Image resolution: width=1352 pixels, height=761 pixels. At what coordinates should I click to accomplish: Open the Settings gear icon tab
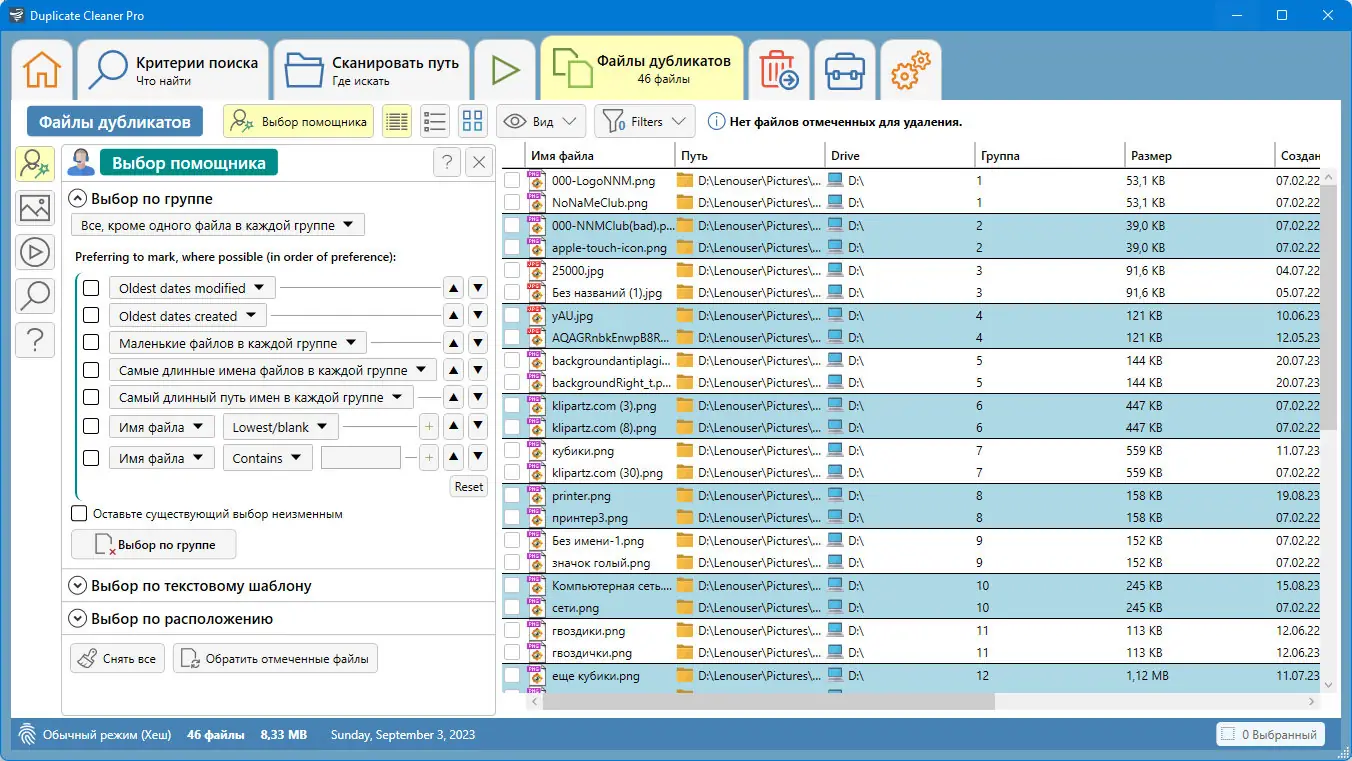tap(910, 71)
